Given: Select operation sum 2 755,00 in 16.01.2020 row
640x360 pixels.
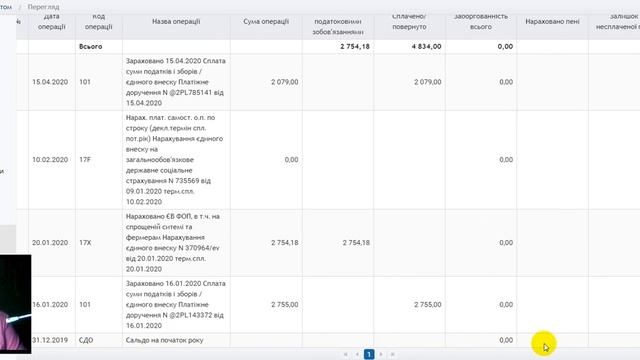Looking at the screenshot, I should (x=284, y=305).
